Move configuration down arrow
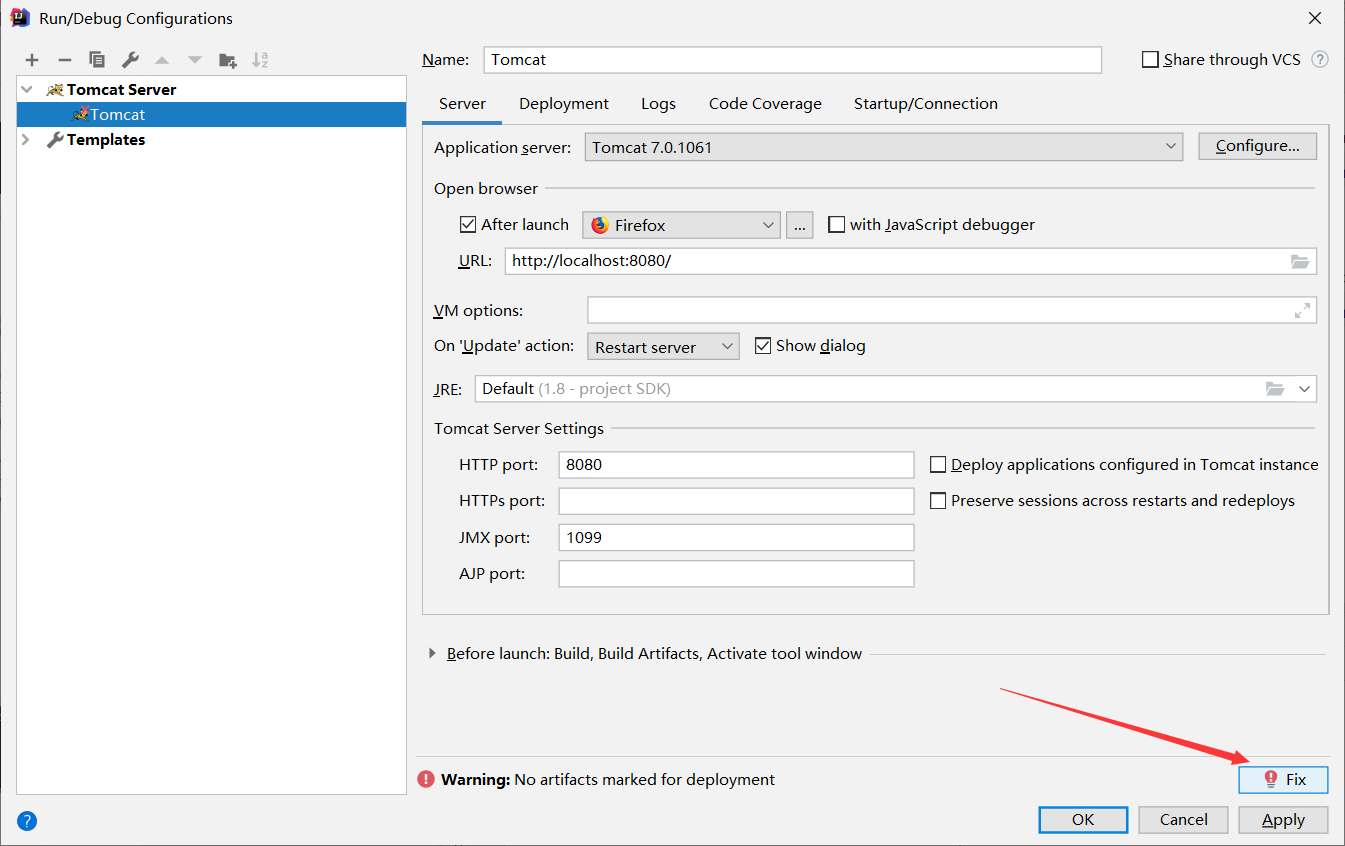Image resolution: width=1345 pixels, height=846 pixels. tap(195, 60)
